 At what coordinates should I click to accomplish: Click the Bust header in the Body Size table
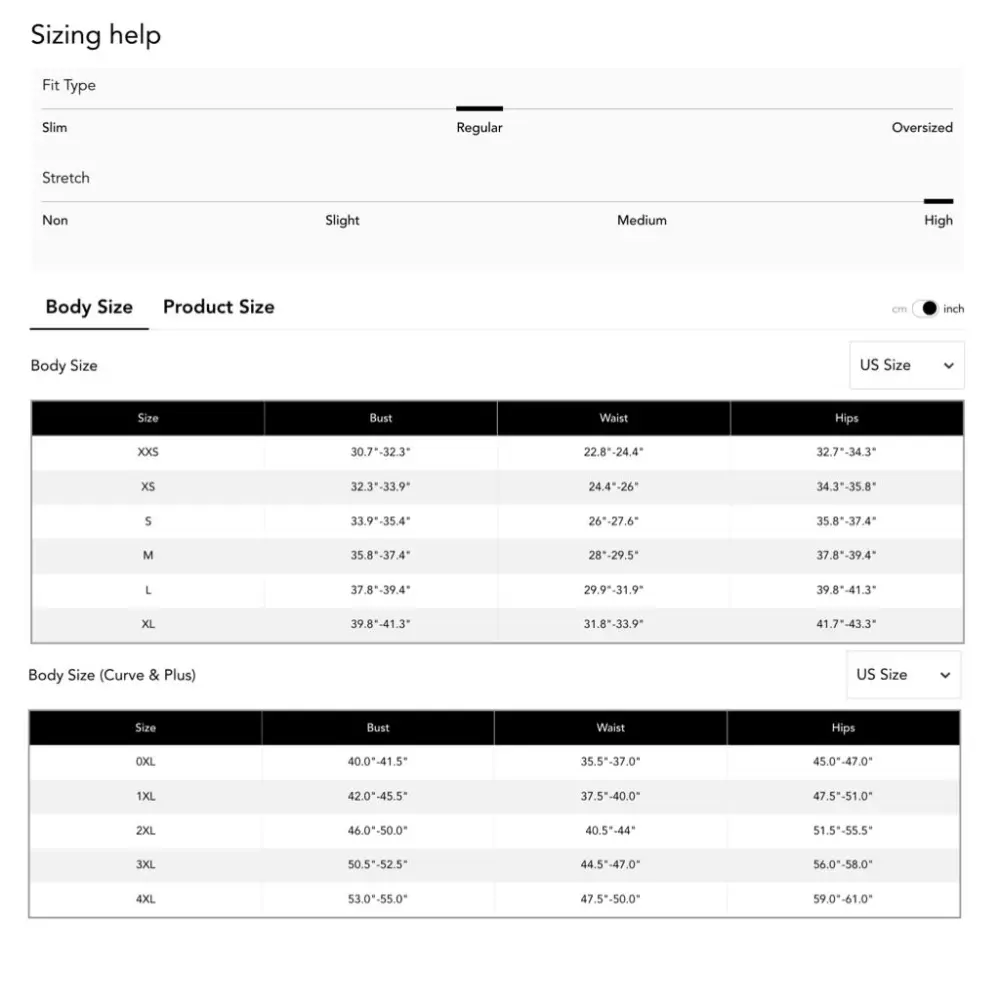click(x=381, y=418)
